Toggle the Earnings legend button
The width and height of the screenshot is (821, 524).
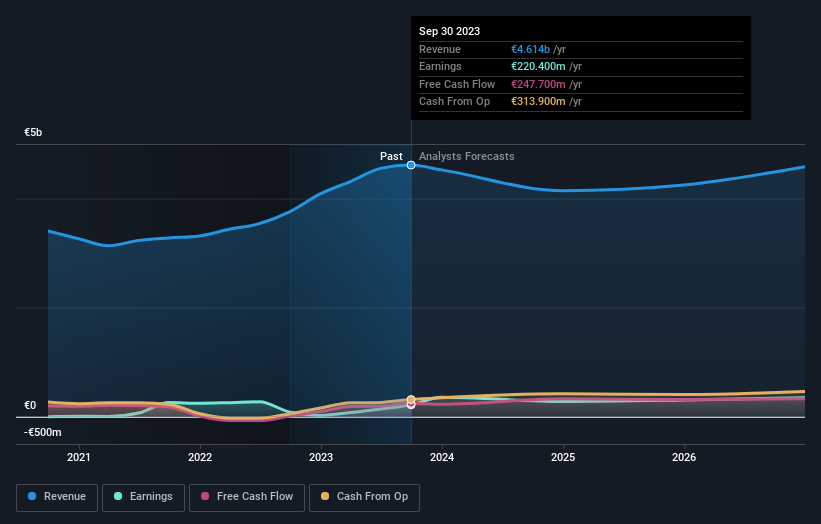tap(143, 497)
